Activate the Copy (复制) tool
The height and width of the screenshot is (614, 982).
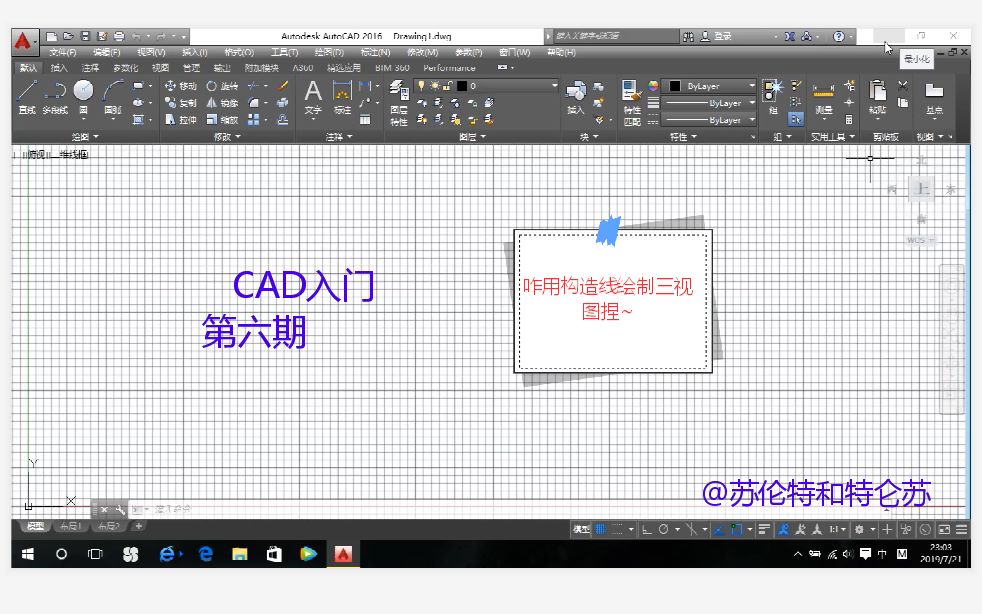click(176, 103)
